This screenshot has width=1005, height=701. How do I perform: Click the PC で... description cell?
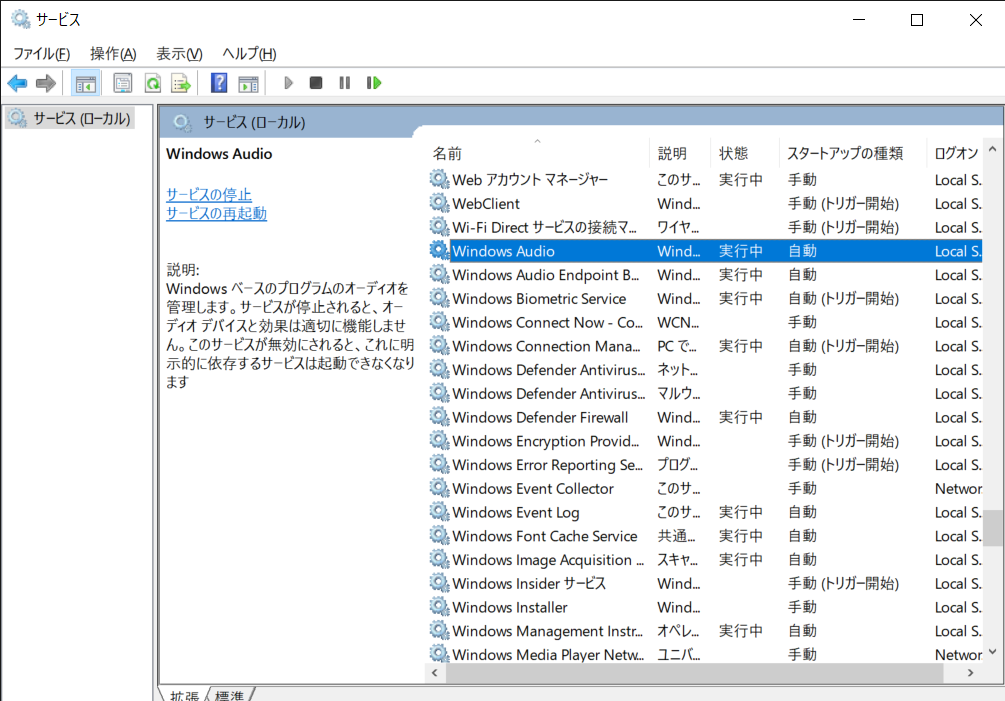pyautogui.click(x=677, y=346)
